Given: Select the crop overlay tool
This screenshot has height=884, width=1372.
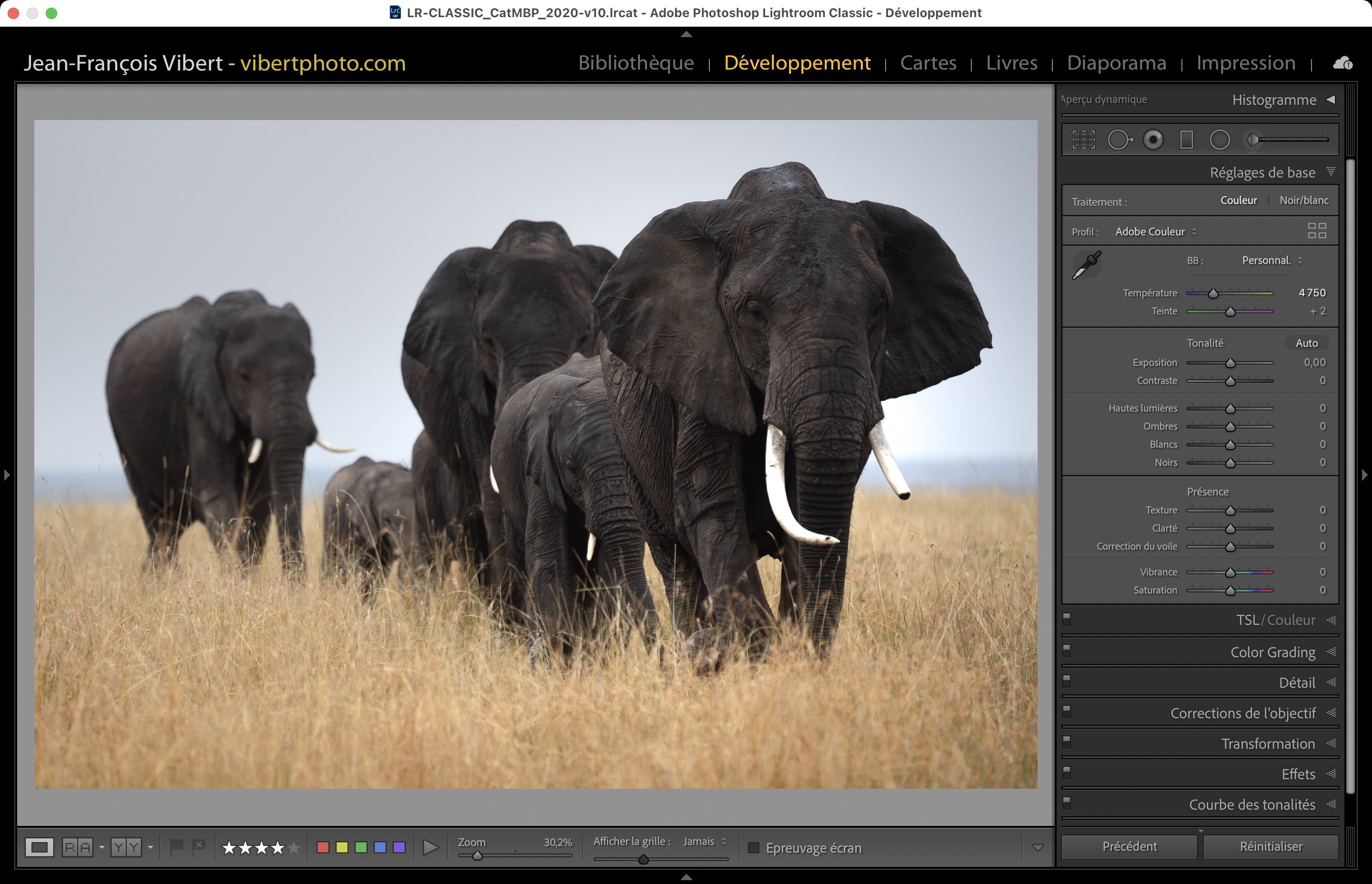Looking at the screenshot, I should 1083,140.
